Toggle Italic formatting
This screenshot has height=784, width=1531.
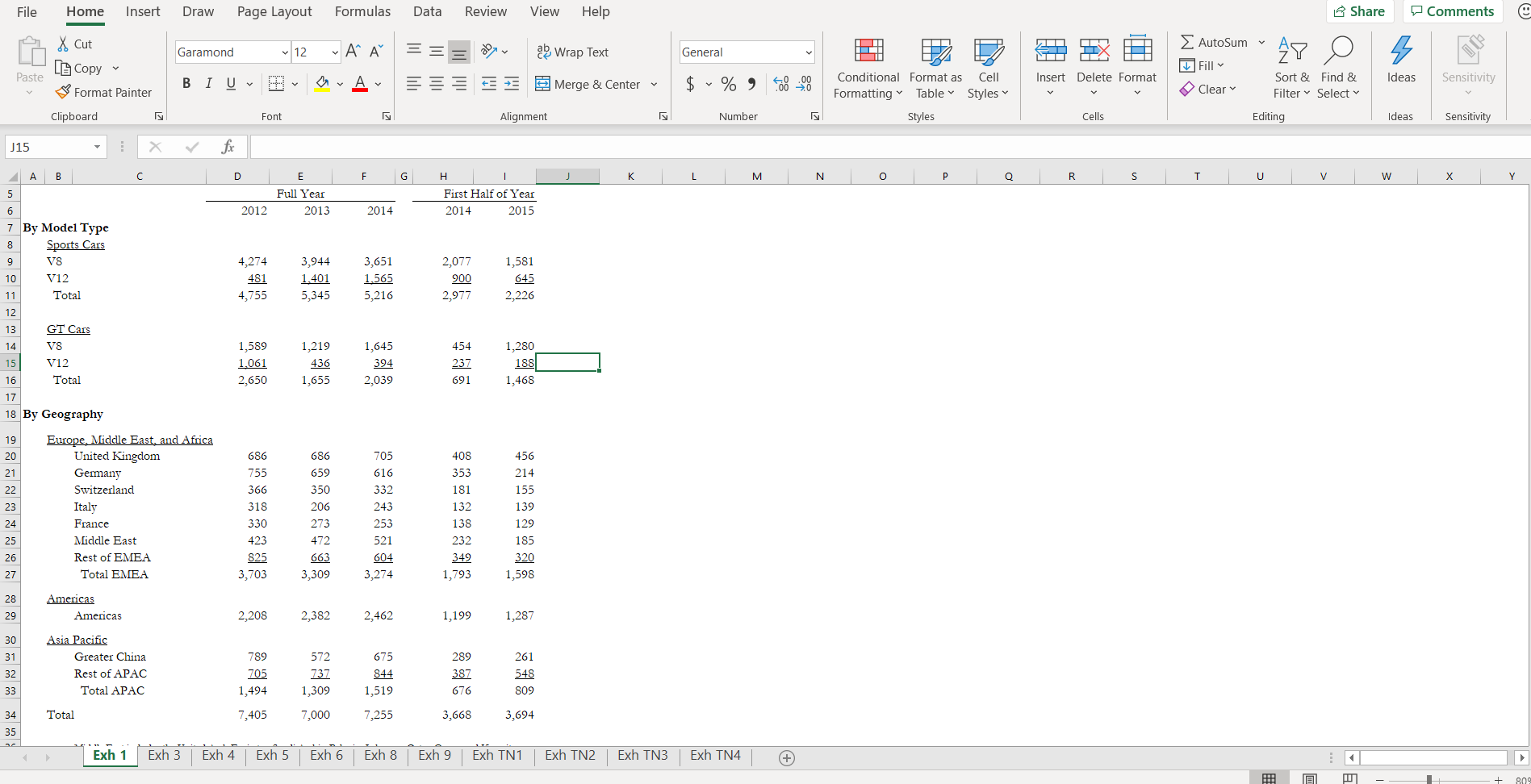point(208,84)
